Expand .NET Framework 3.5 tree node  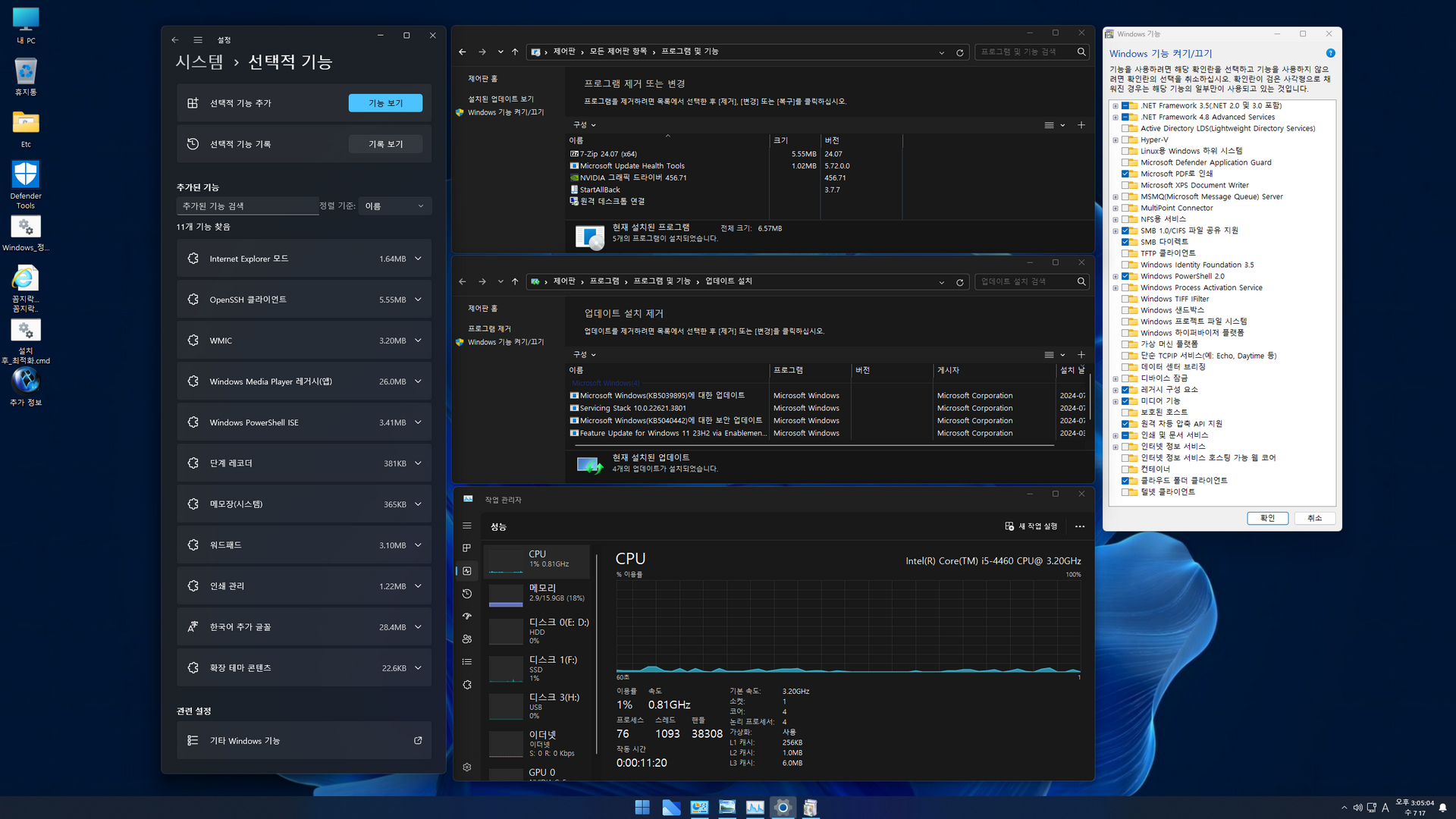pos(1116,106)
